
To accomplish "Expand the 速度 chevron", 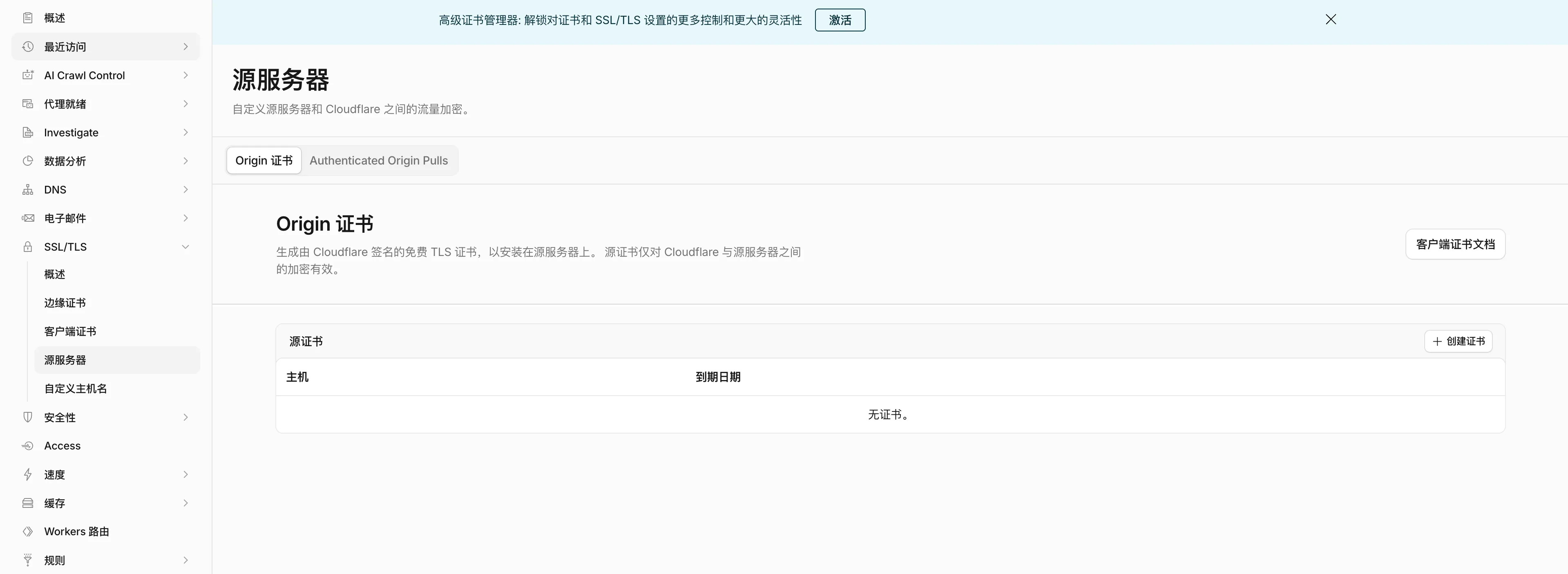I will [185, 474].
